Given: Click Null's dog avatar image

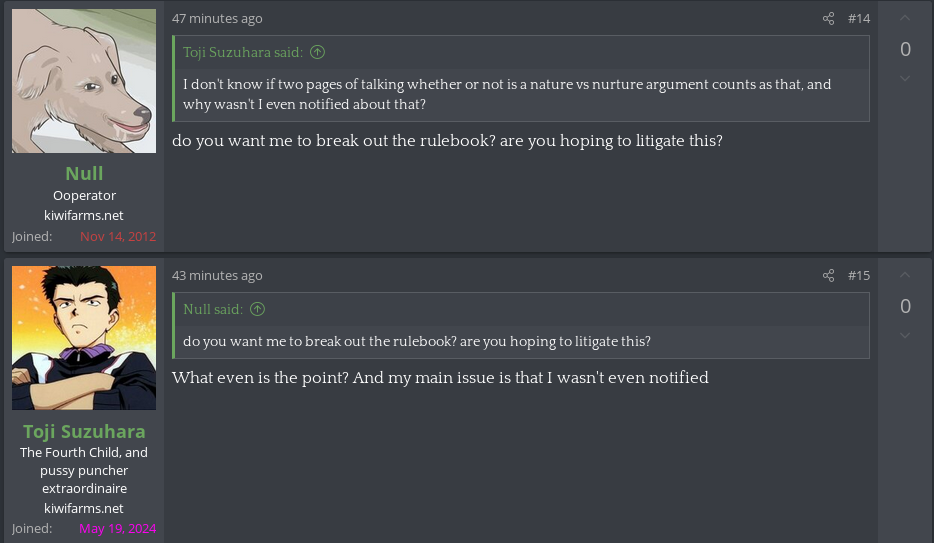Looking at the screenshot, I should click(x=84, y=81).
